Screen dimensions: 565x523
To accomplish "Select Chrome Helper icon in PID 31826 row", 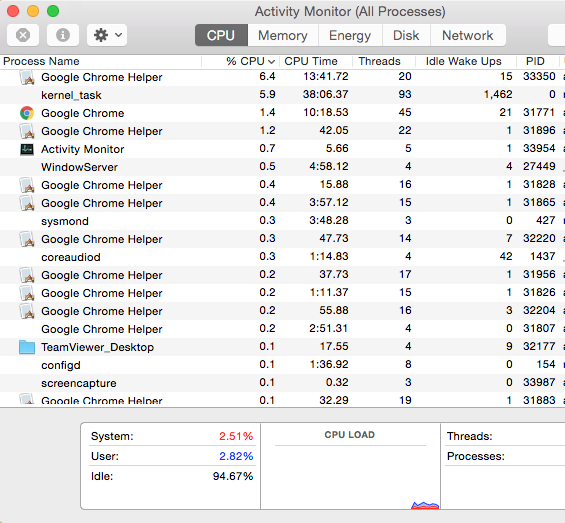I will click(x=27, y=293).
